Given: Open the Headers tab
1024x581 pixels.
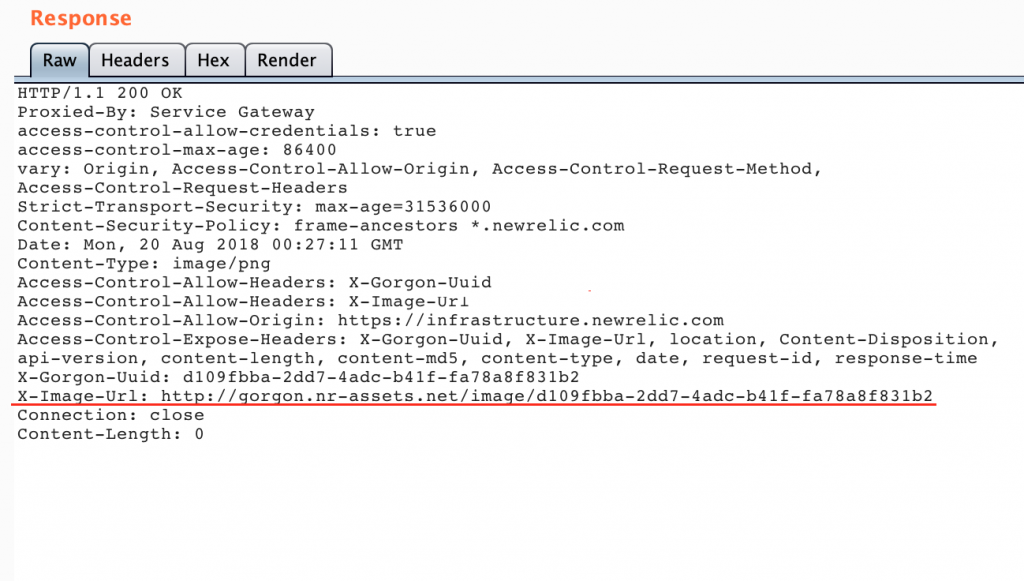Looking at the screenshot, I should click(135, 60).
